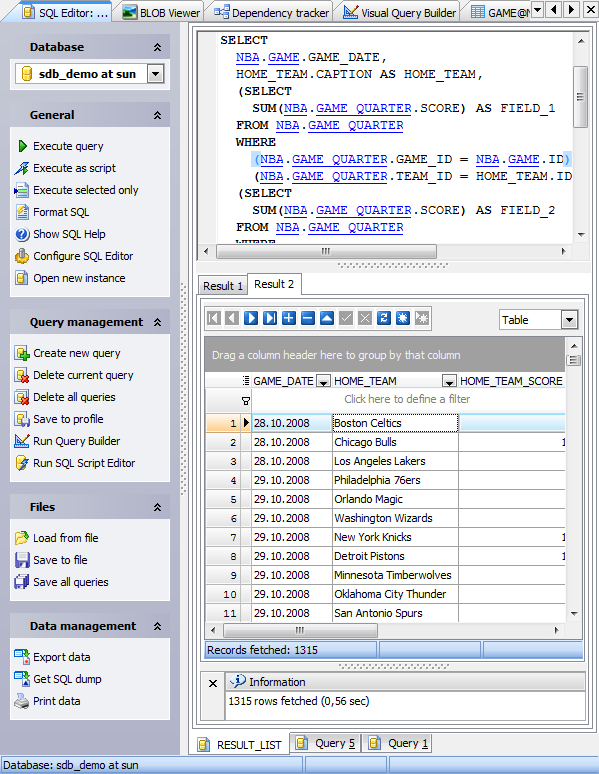Delete record with minus navigator button
This screenshot has height=774, width=599.
(x=308, y=318)
